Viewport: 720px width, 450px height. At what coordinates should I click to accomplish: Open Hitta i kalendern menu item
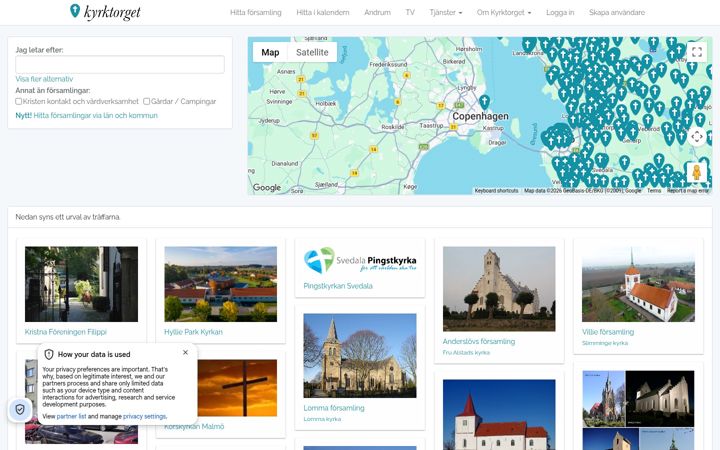click(323, 12)
